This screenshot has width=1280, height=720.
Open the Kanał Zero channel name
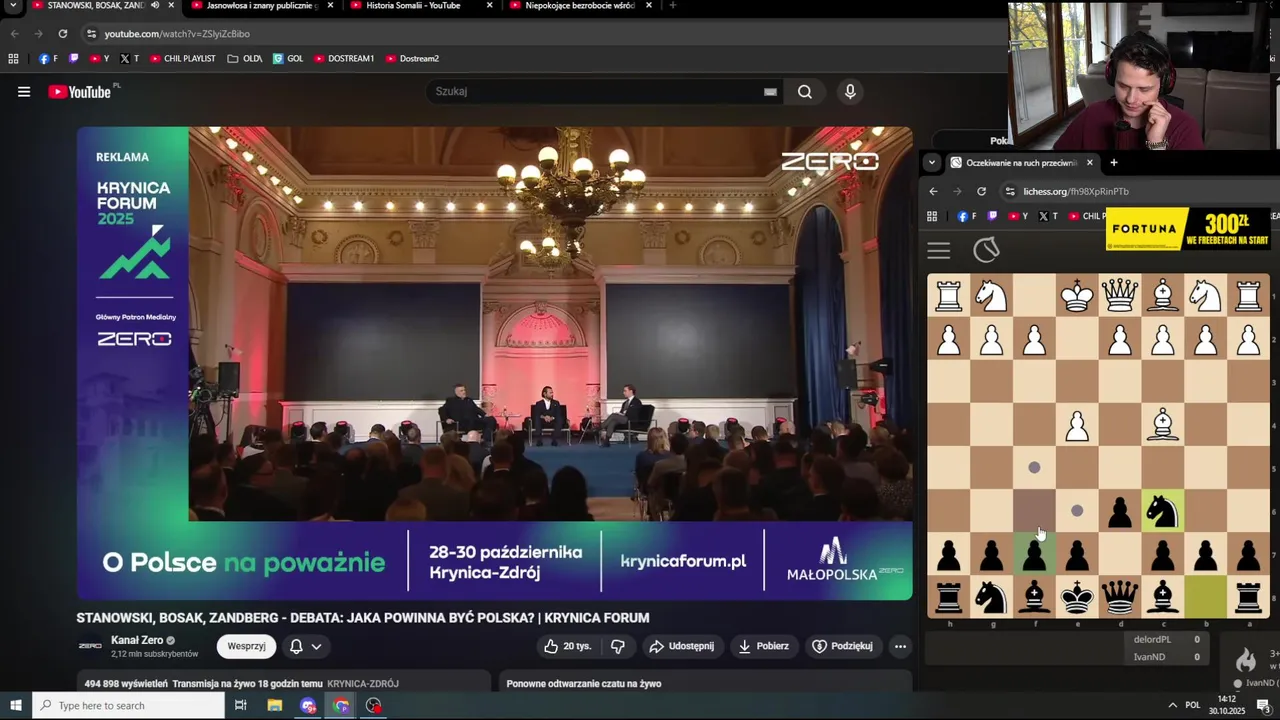[137, 640]
